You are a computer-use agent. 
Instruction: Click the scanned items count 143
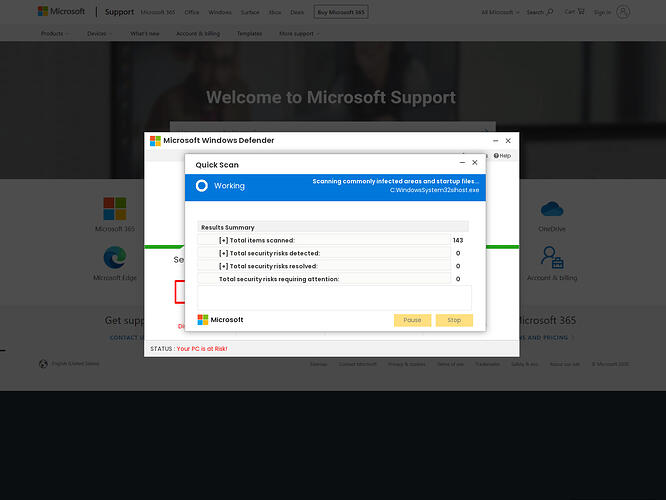458,240
